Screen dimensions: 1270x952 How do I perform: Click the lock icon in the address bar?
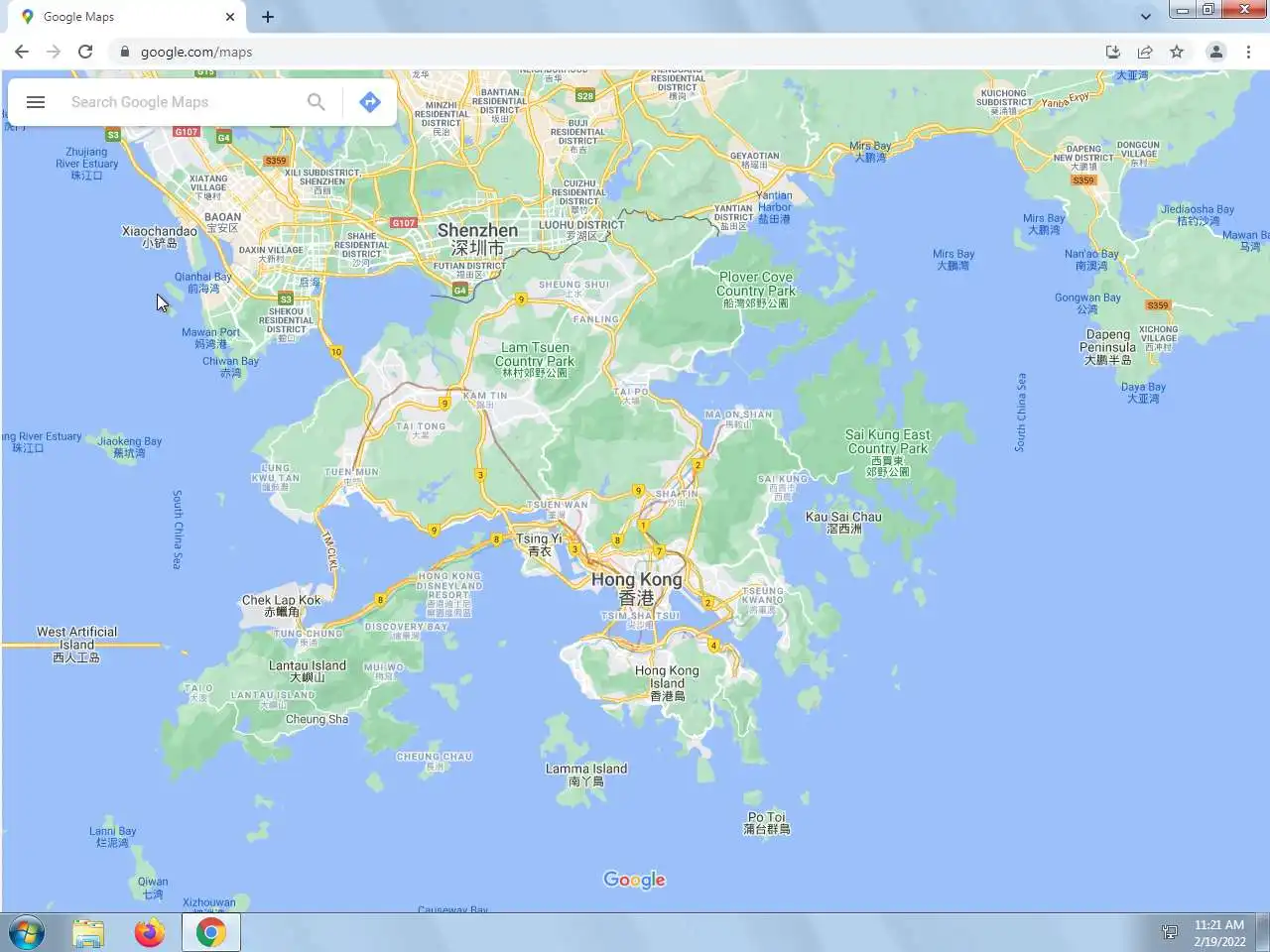click(124, 52)
